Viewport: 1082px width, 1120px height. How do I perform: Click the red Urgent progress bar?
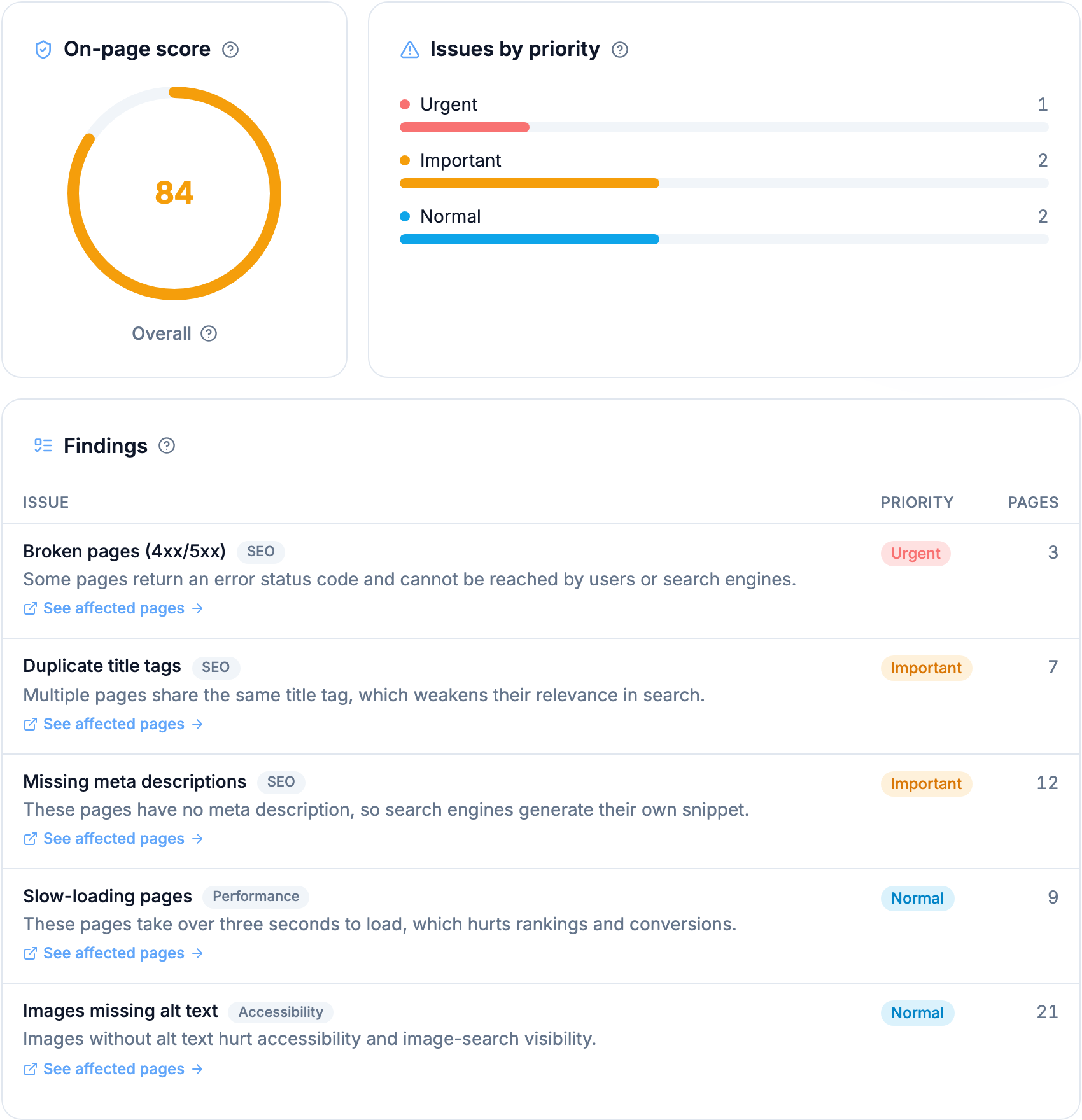[x=465, y=127]
